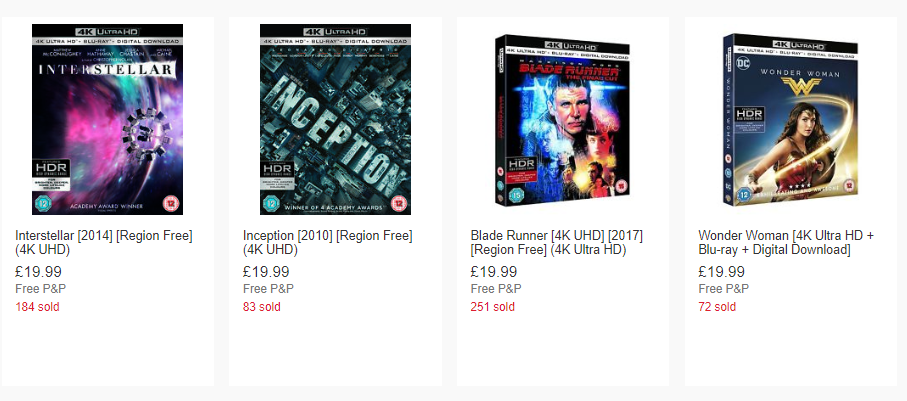
Task: Click the £19.99 price under Wonder Woman
Action: [721, 272]
